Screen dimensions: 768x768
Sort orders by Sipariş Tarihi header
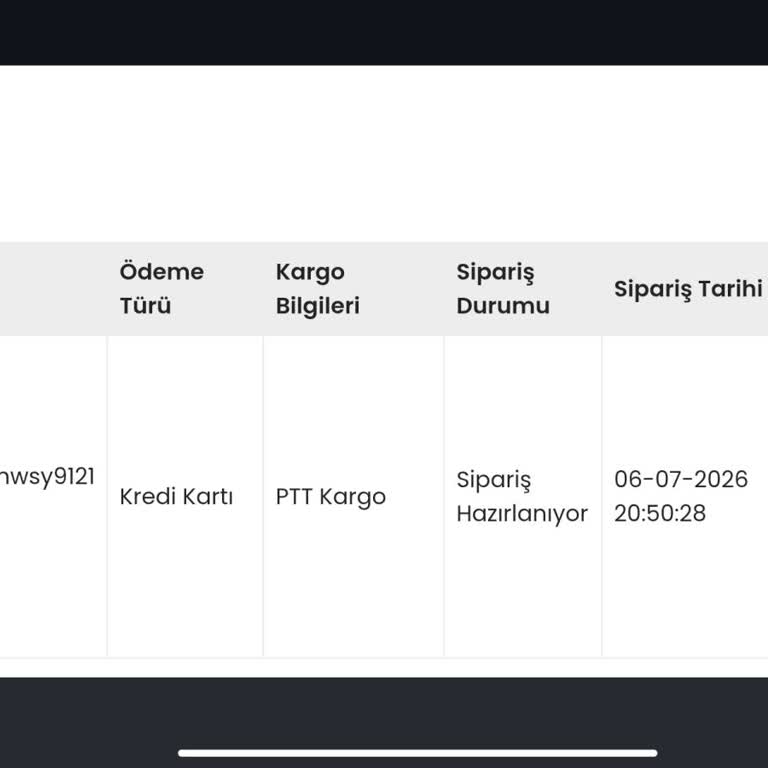(x=688, y=288)
